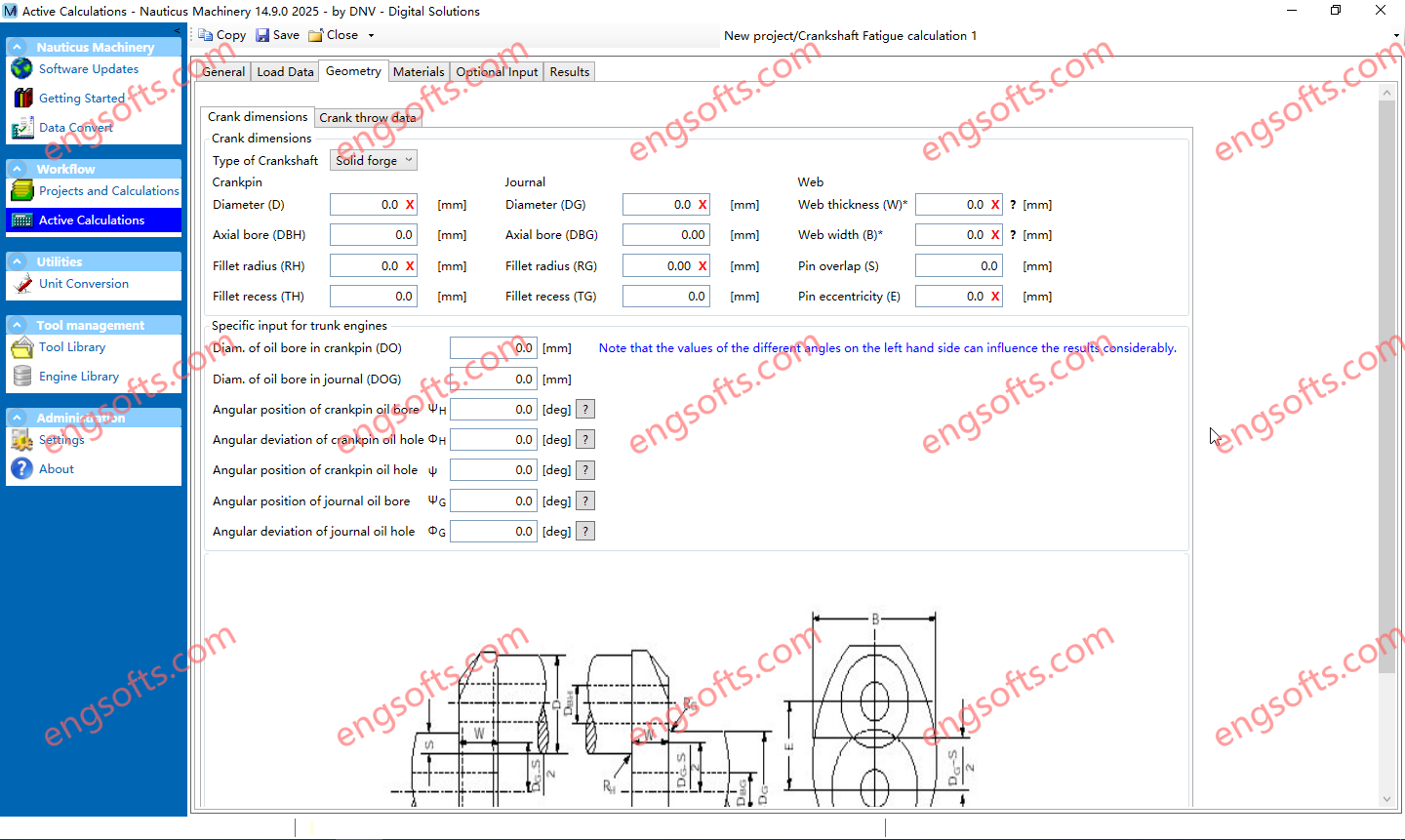Click the About question mark icon
Screen dimensions: 1405x840
[x=22, y=469]
